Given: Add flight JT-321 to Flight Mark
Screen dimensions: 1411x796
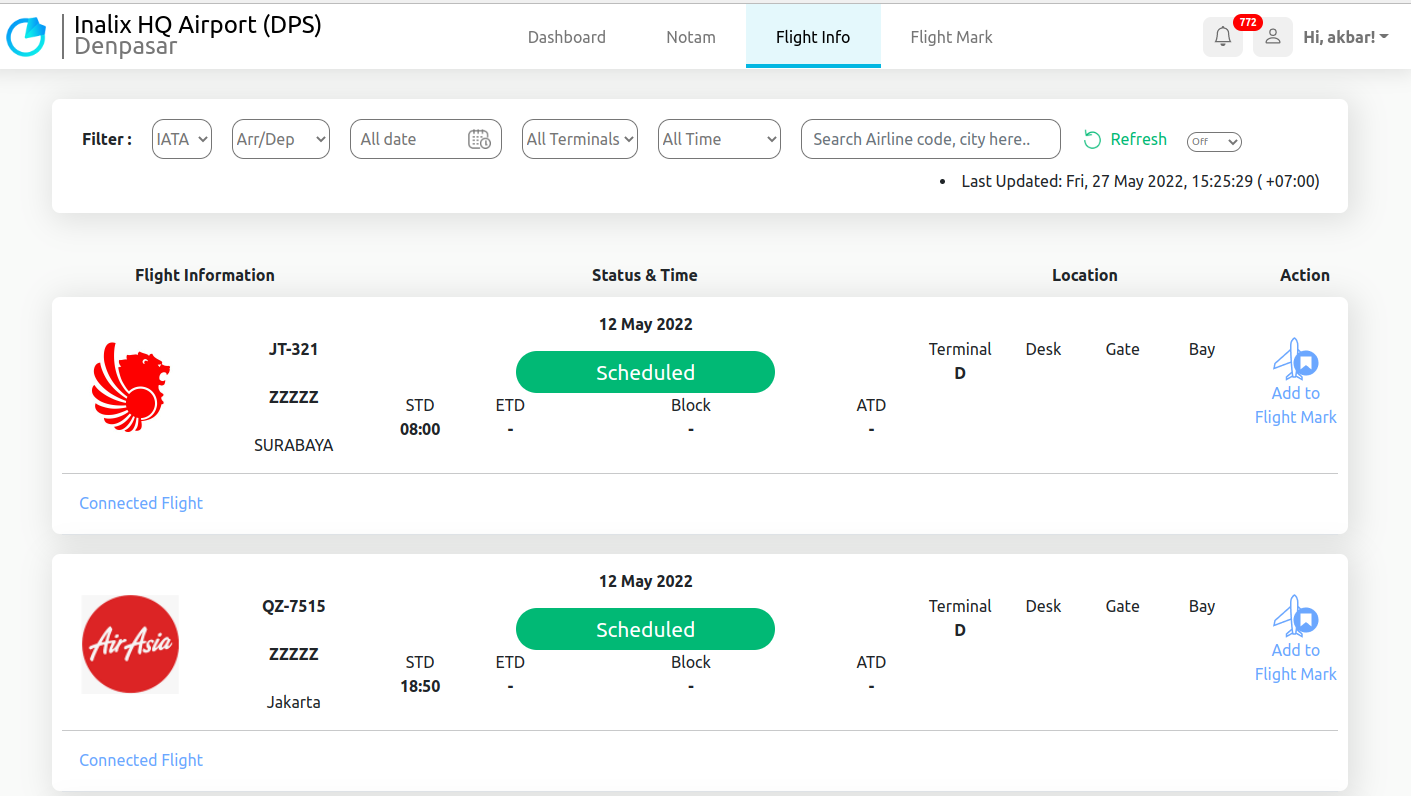Looking at the screenshot, I should point(1295,380).
